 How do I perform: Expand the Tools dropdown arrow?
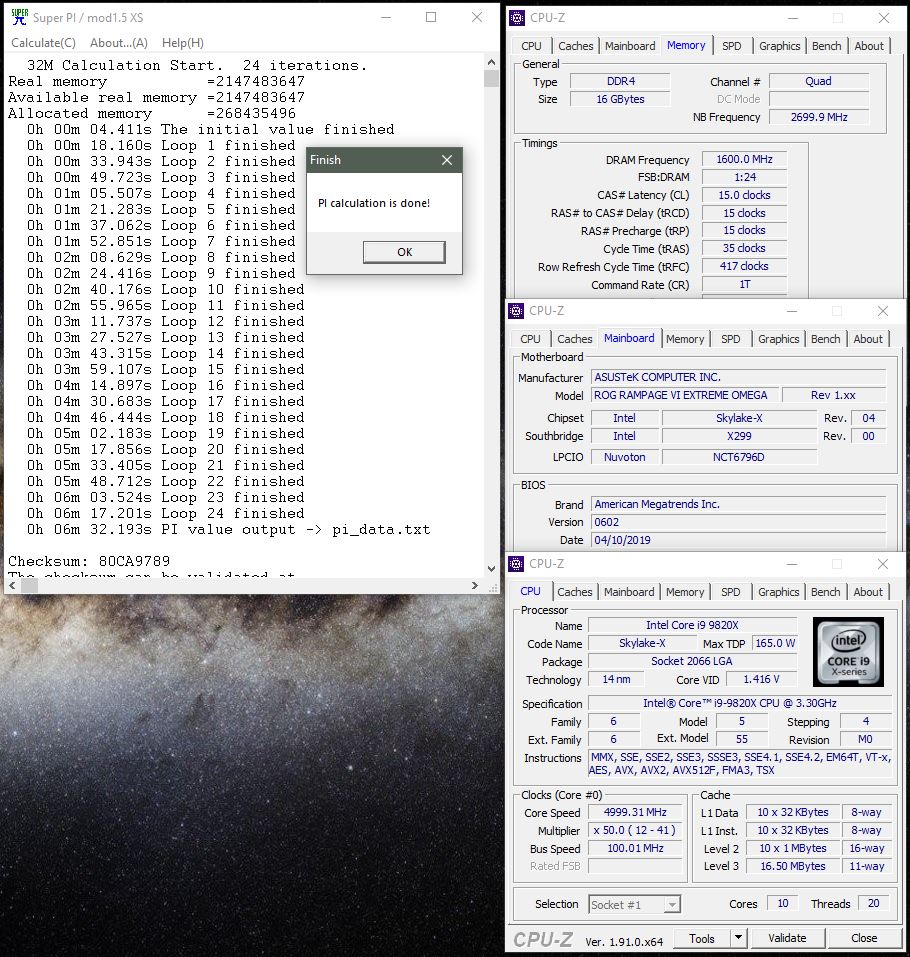point(738,937)
